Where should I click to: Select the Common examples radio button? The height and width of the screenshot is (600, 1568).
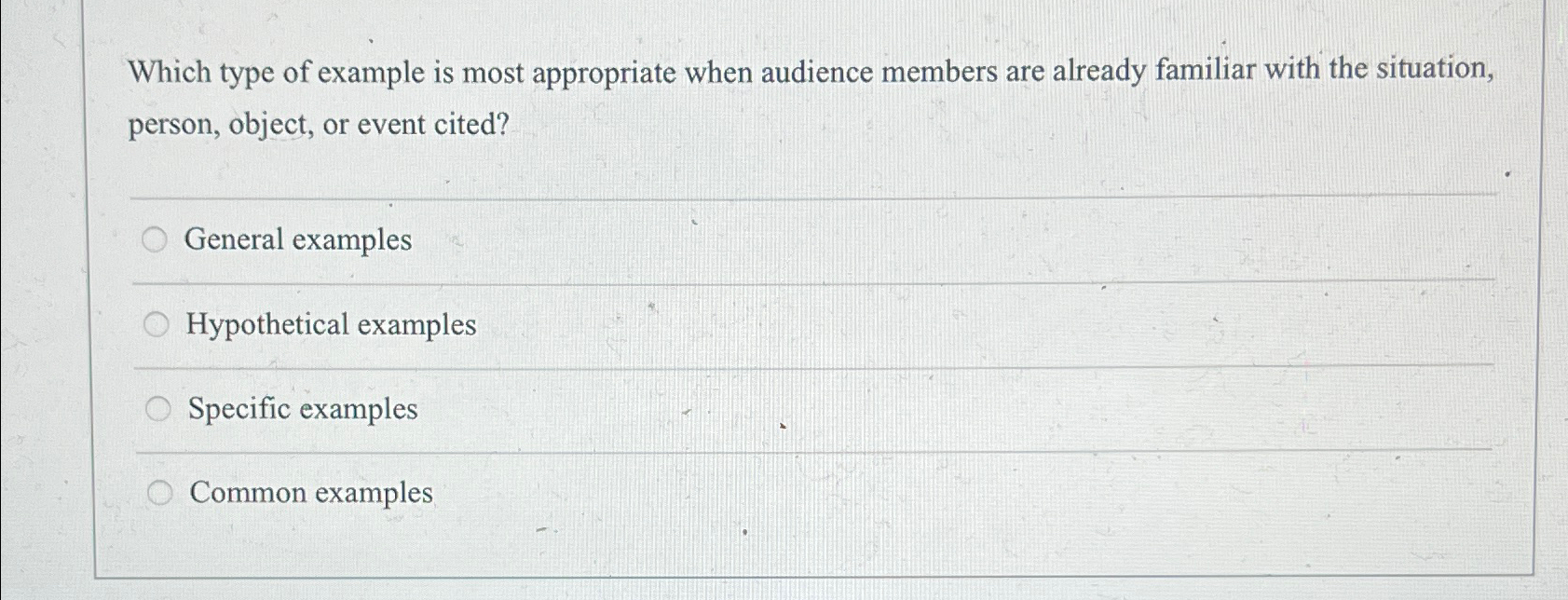point(158,491)
